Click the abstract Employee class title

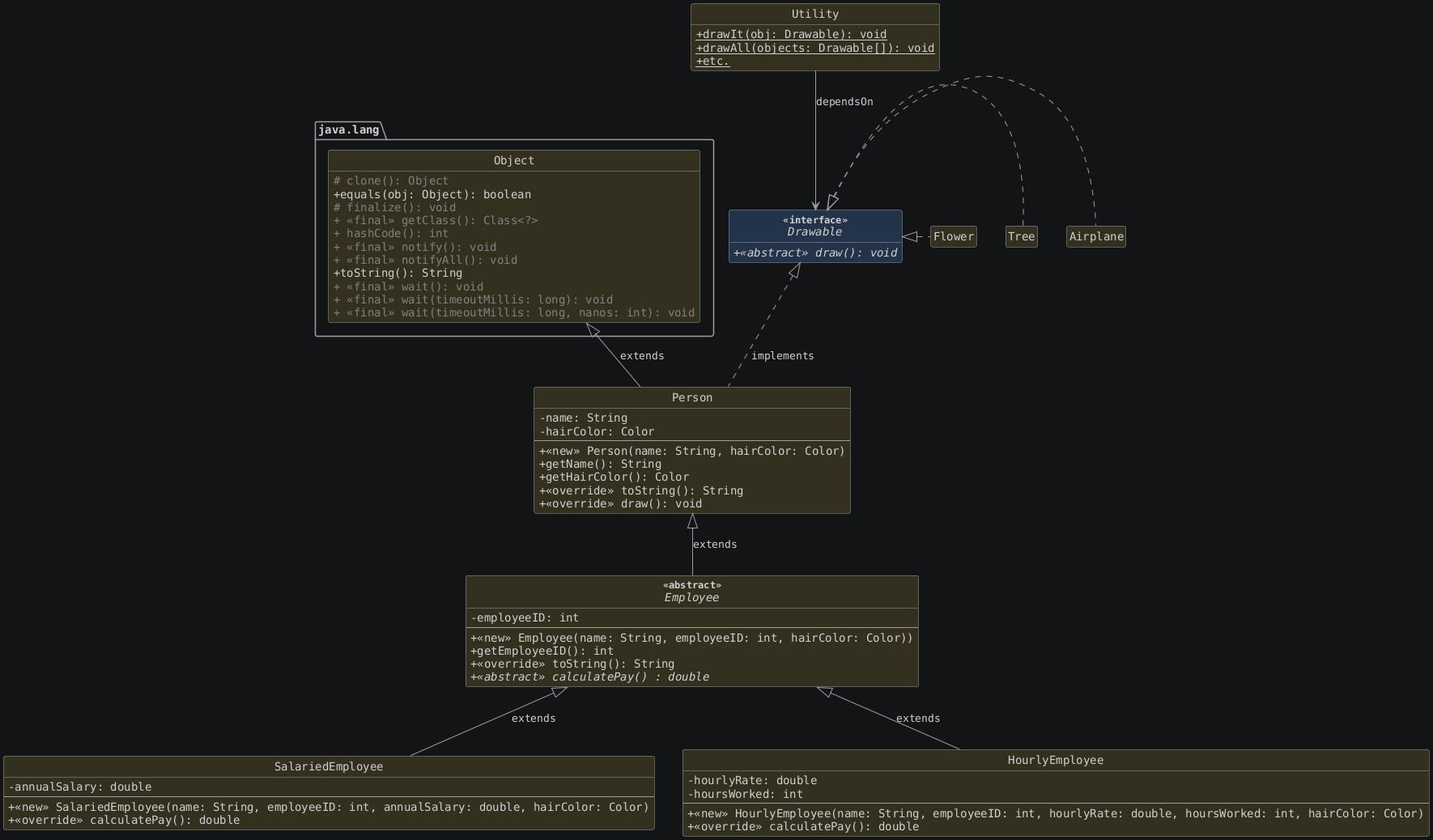click(692, 598)
